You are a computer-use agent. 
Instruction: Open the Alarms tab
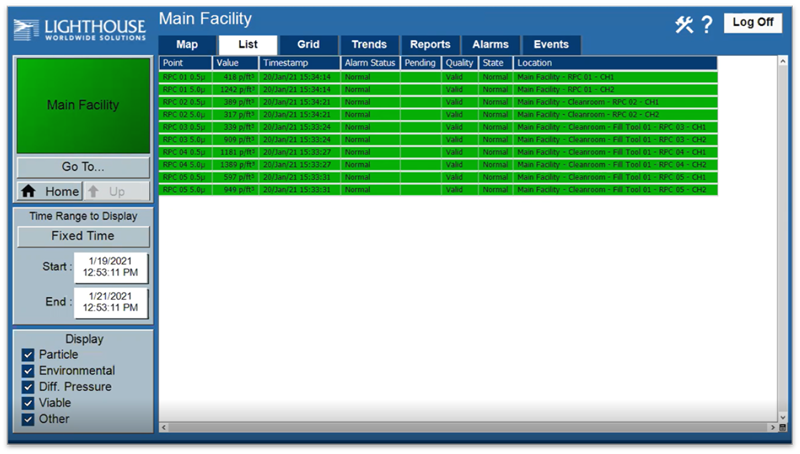[x=490, y=44]
